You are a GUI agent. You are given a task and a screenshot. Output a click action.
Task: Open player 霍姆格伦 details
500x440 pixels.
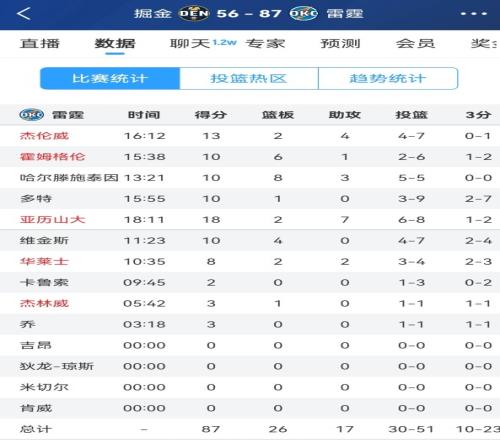click(52, 157)
